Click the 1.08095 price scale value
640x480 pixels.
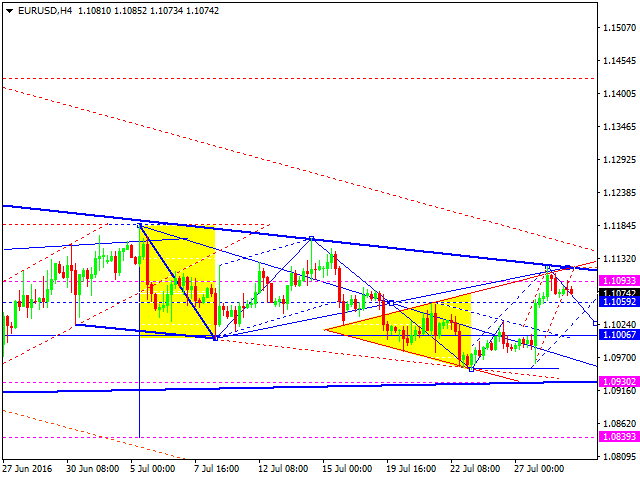click(620, 456)
